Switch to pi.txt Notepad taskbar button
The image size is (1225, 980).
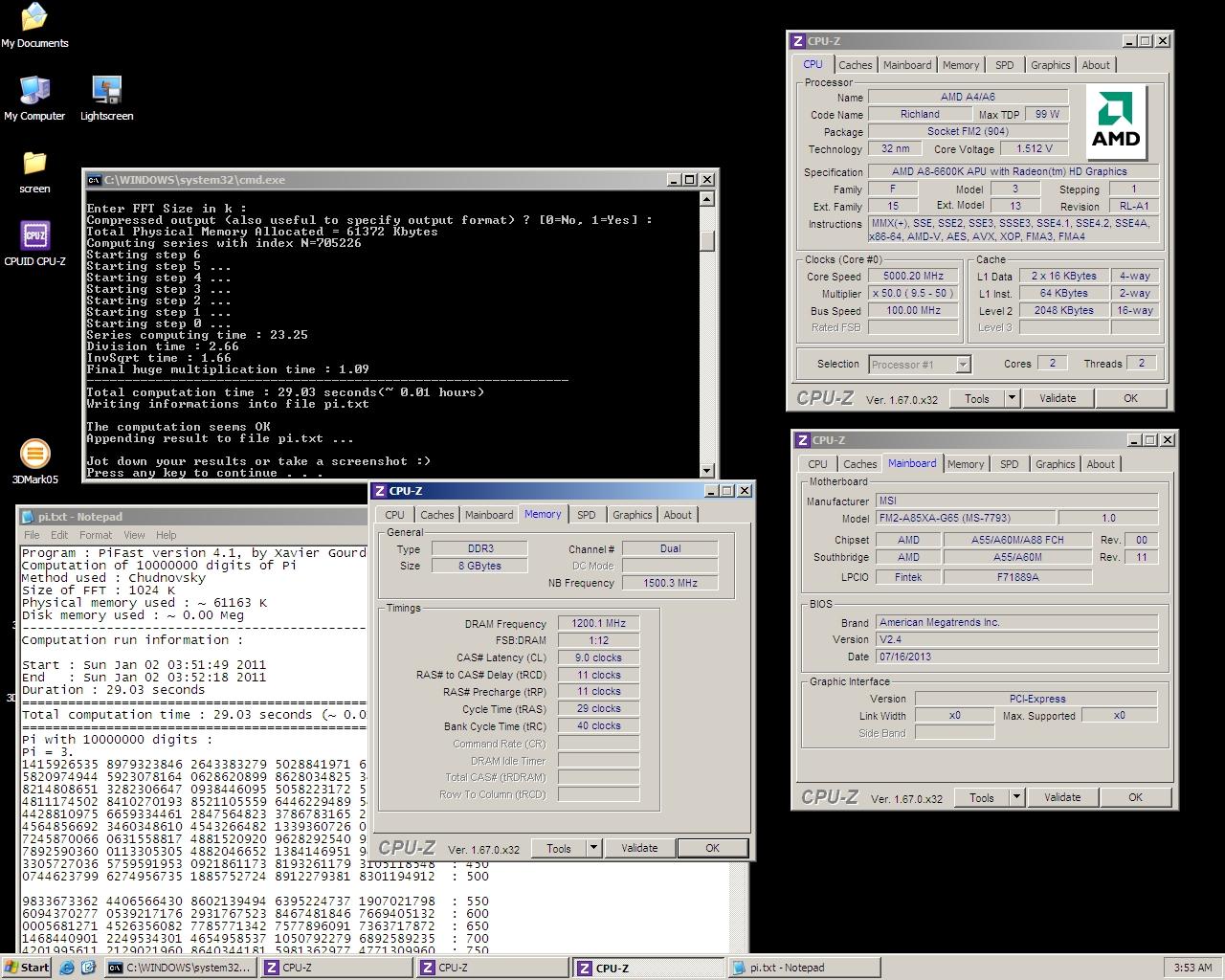coord(802,968)
